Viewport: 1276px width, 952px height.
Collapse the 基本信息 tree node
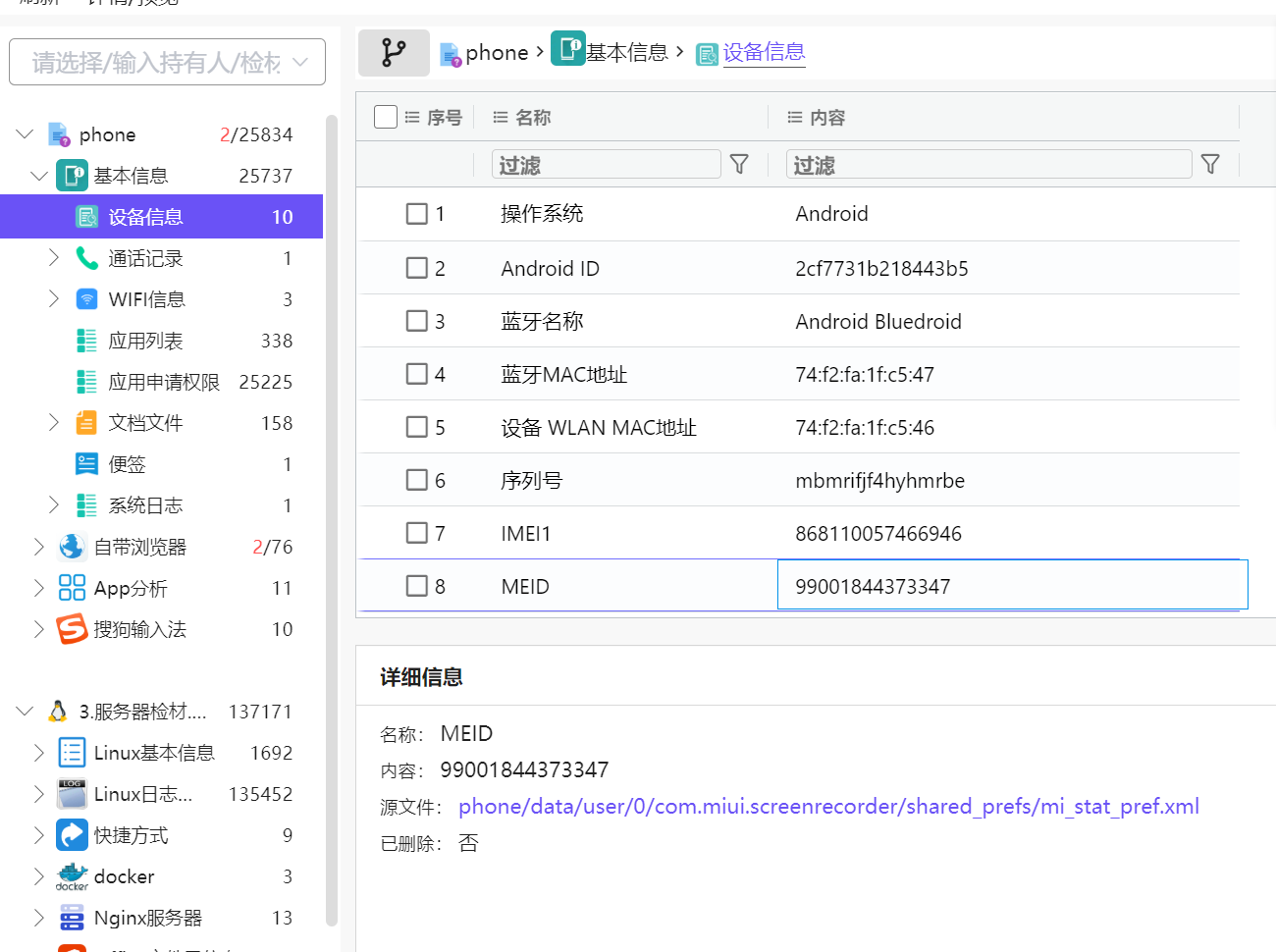pyautogui.click(x=39, y=176)
